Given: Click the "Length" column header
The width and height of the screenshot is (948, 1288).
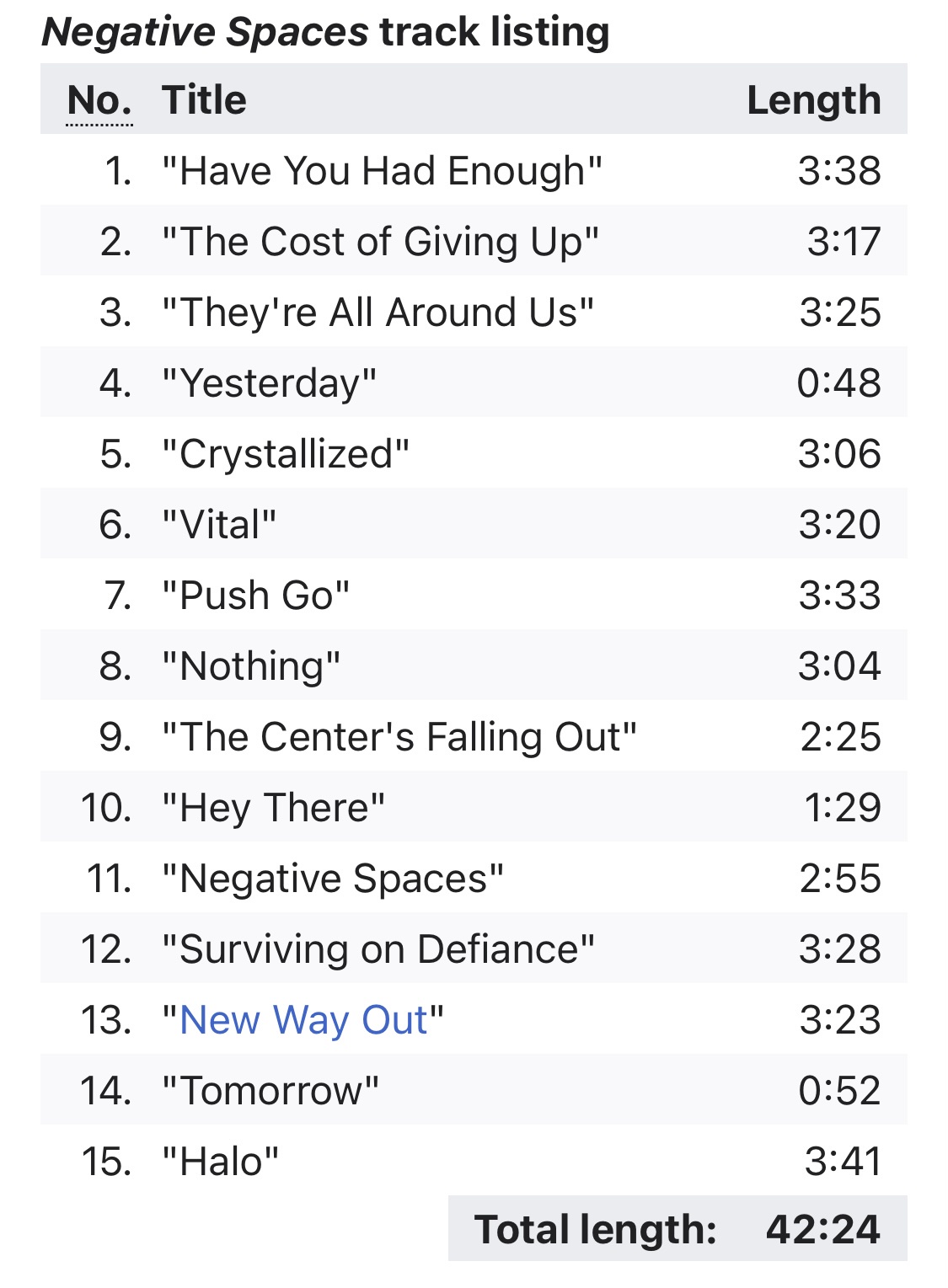Looking at the screenshot, I should (813, 100).
